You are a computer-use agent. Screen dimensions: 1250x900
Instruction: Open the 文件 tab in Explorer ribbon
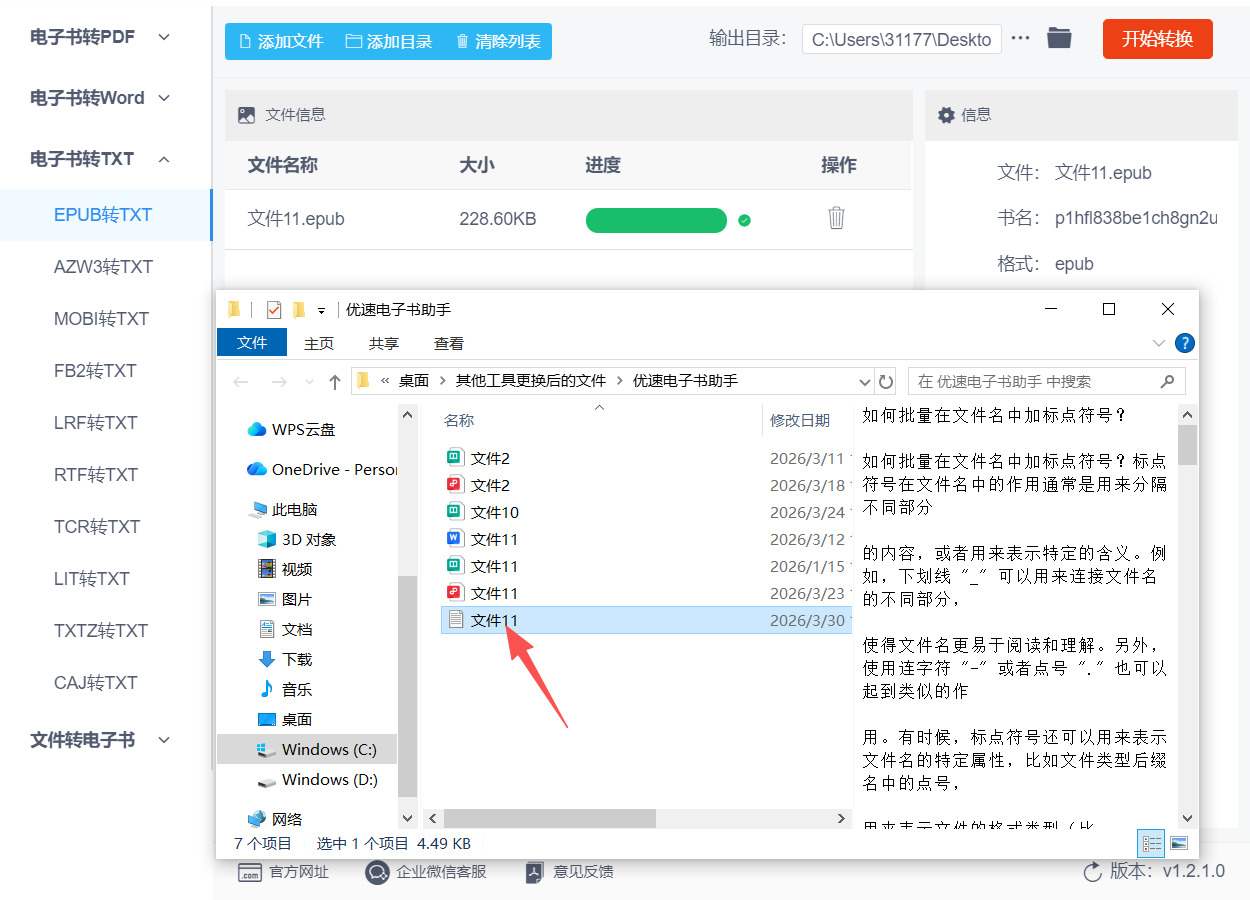pyautogui.click(x=252, y=343)
